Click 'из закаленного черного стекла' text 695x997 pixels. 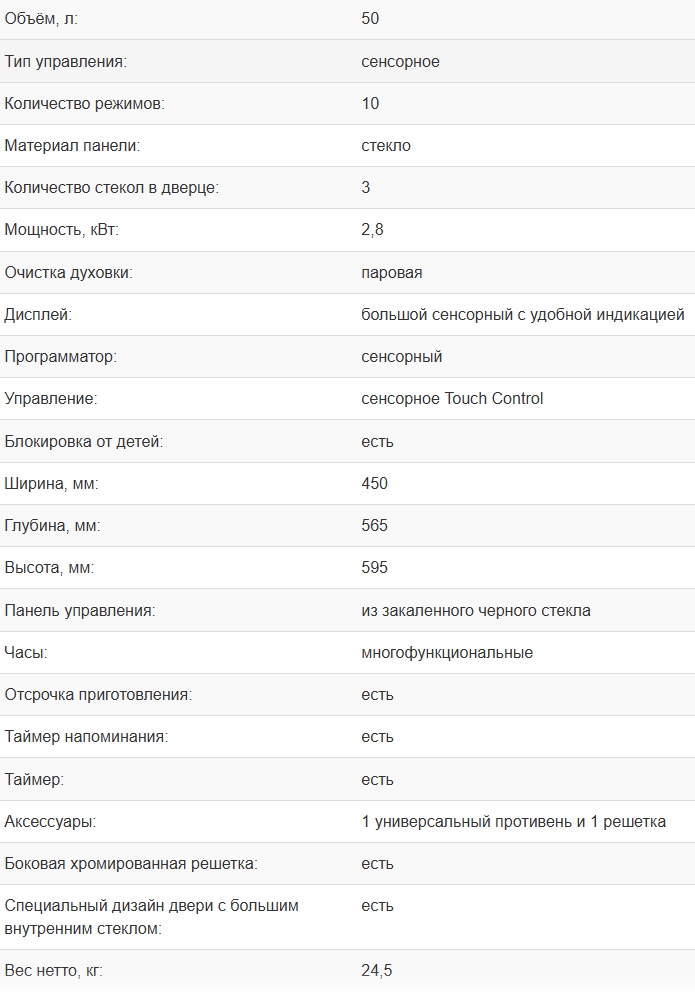[476, 610]
